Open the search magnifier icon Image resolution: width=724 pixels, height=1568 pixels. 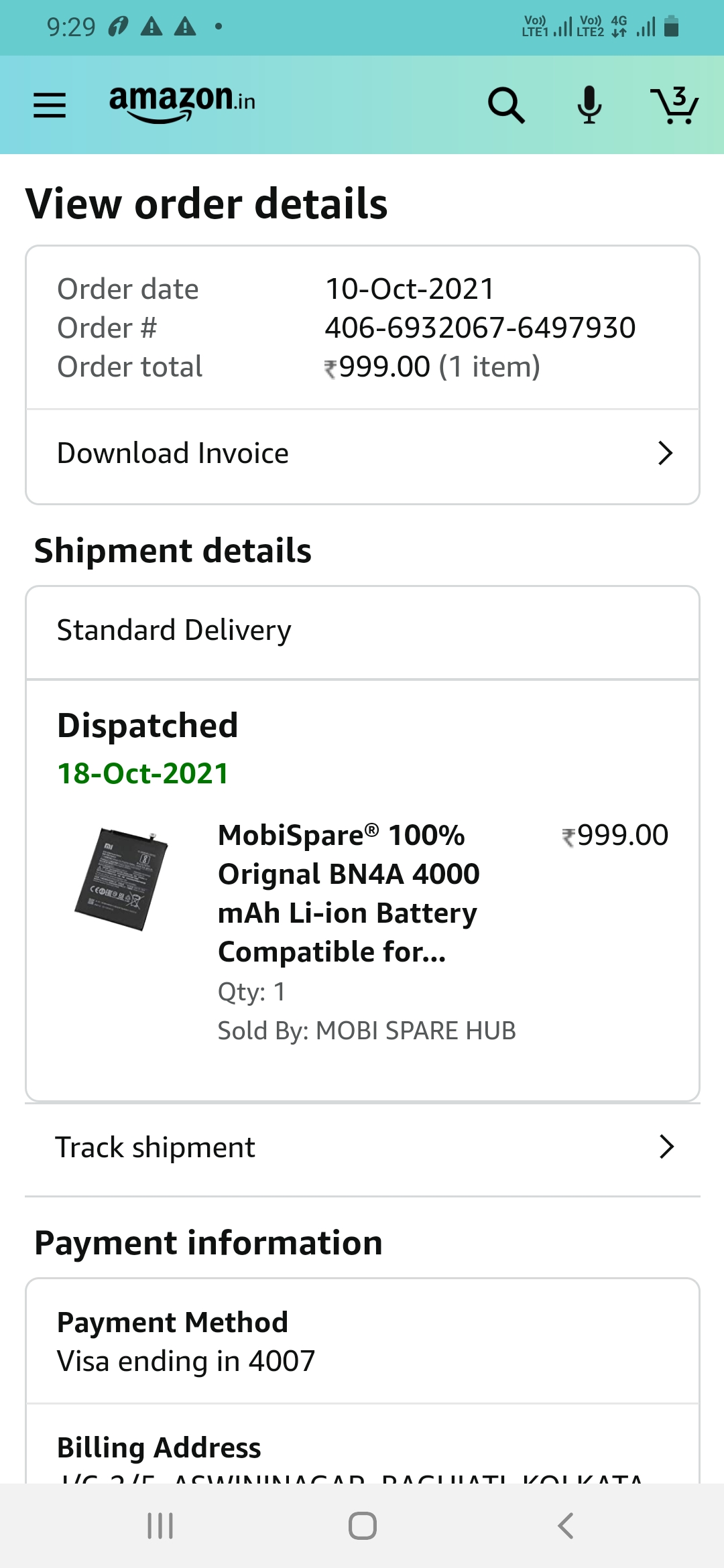click(x=506, y=105)
